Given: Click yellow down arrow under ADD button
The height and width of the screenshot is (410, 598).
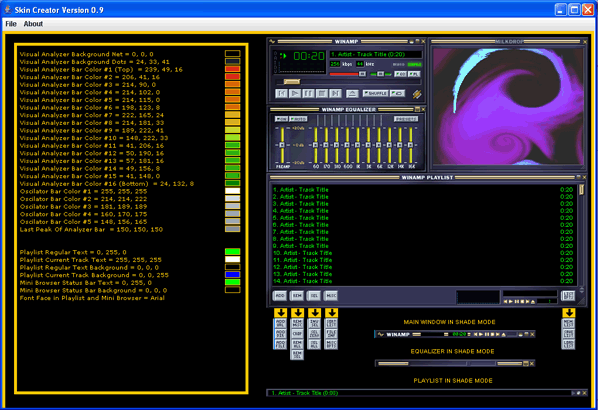Looking at the screenshot, I should click(x=280, y=313).
